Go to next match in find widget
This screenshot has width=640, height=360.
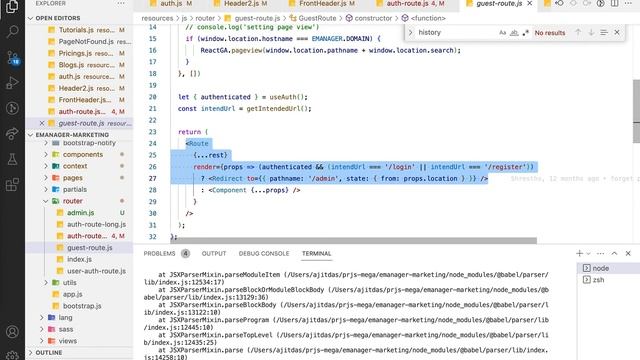coord(591,32)
